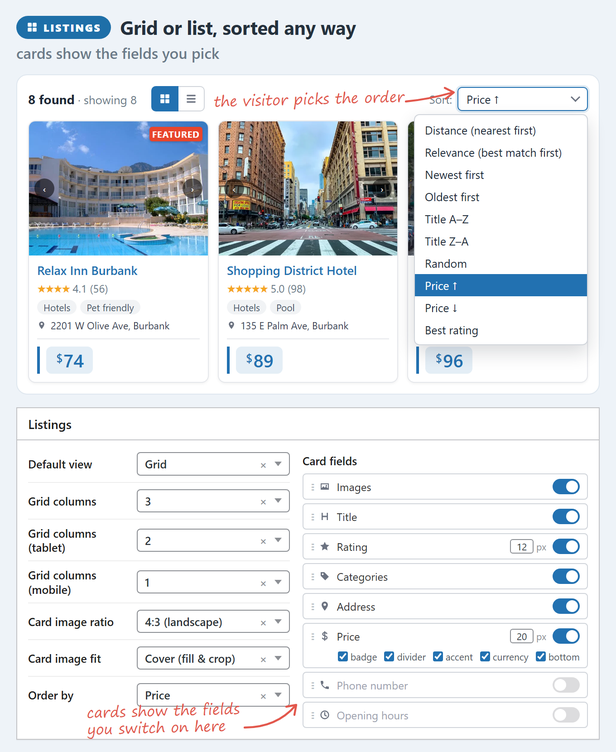Image resolution: width=616 pixels, height=752 pixels.
Task: Grab the Rating field drag handle
Action: 312,547
